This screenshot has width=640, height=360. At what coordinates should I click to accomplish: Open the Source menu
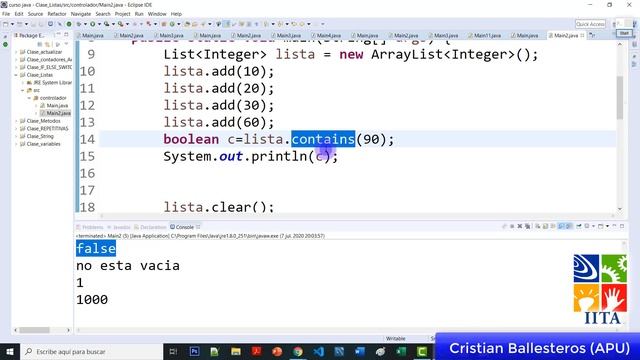point(35,14)
